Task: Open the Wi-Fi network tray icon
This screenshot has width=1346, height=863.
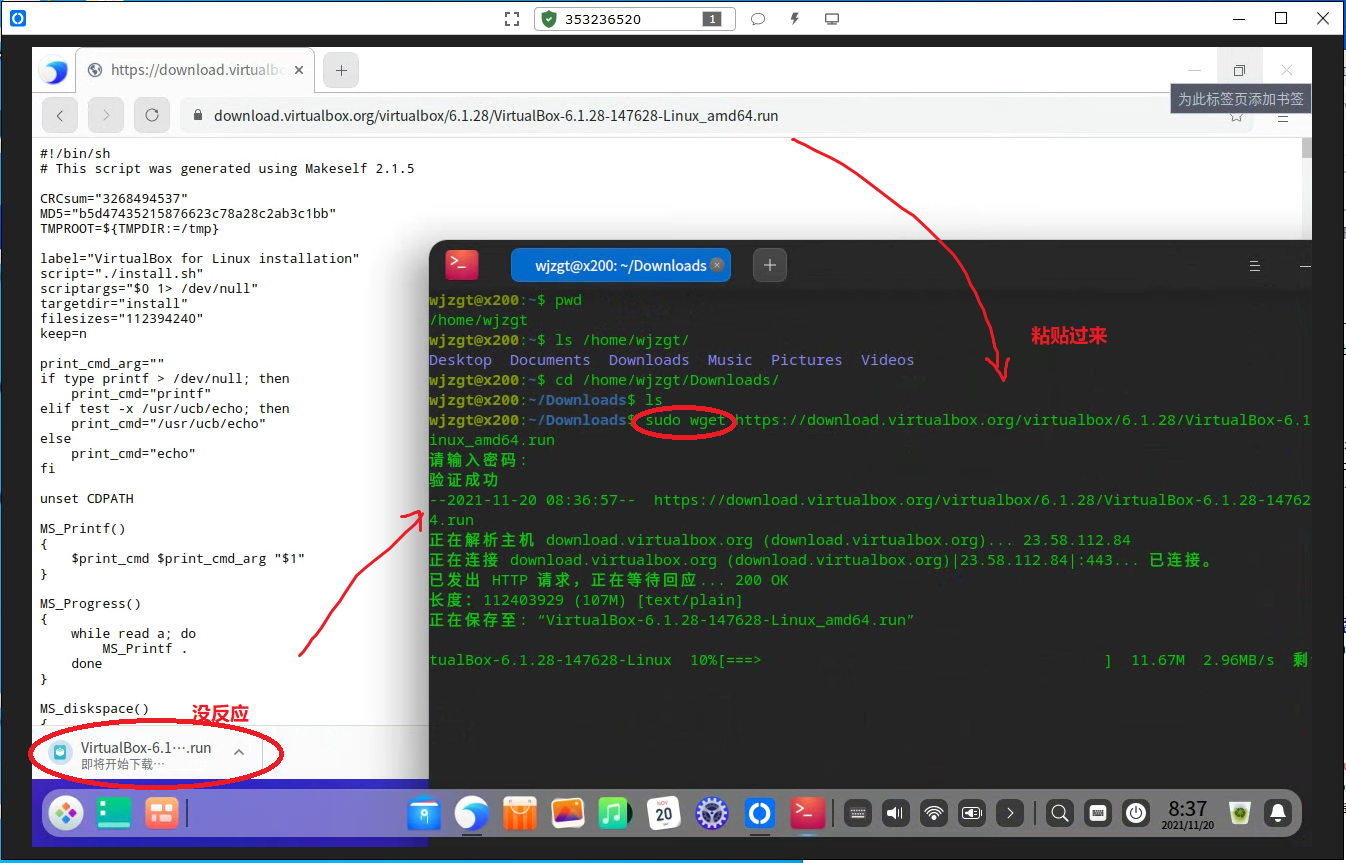Action: coord(934,813)
